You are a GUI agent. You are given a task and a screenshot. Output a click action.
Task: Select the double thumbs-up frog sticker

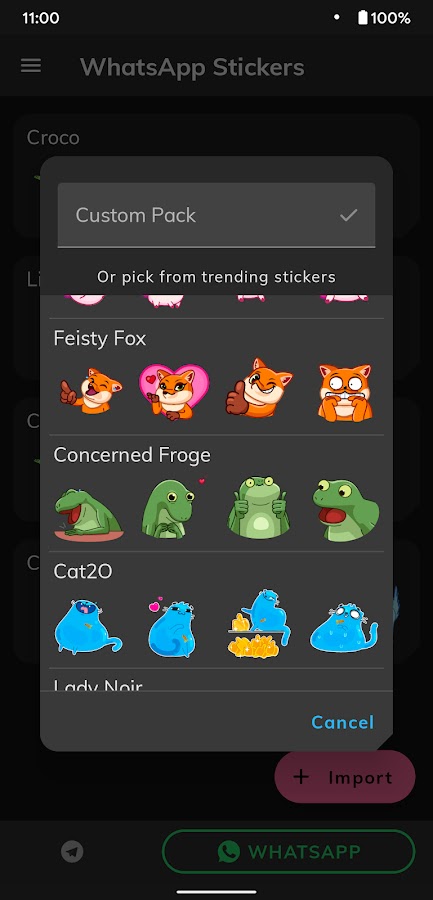coord(258,507)
